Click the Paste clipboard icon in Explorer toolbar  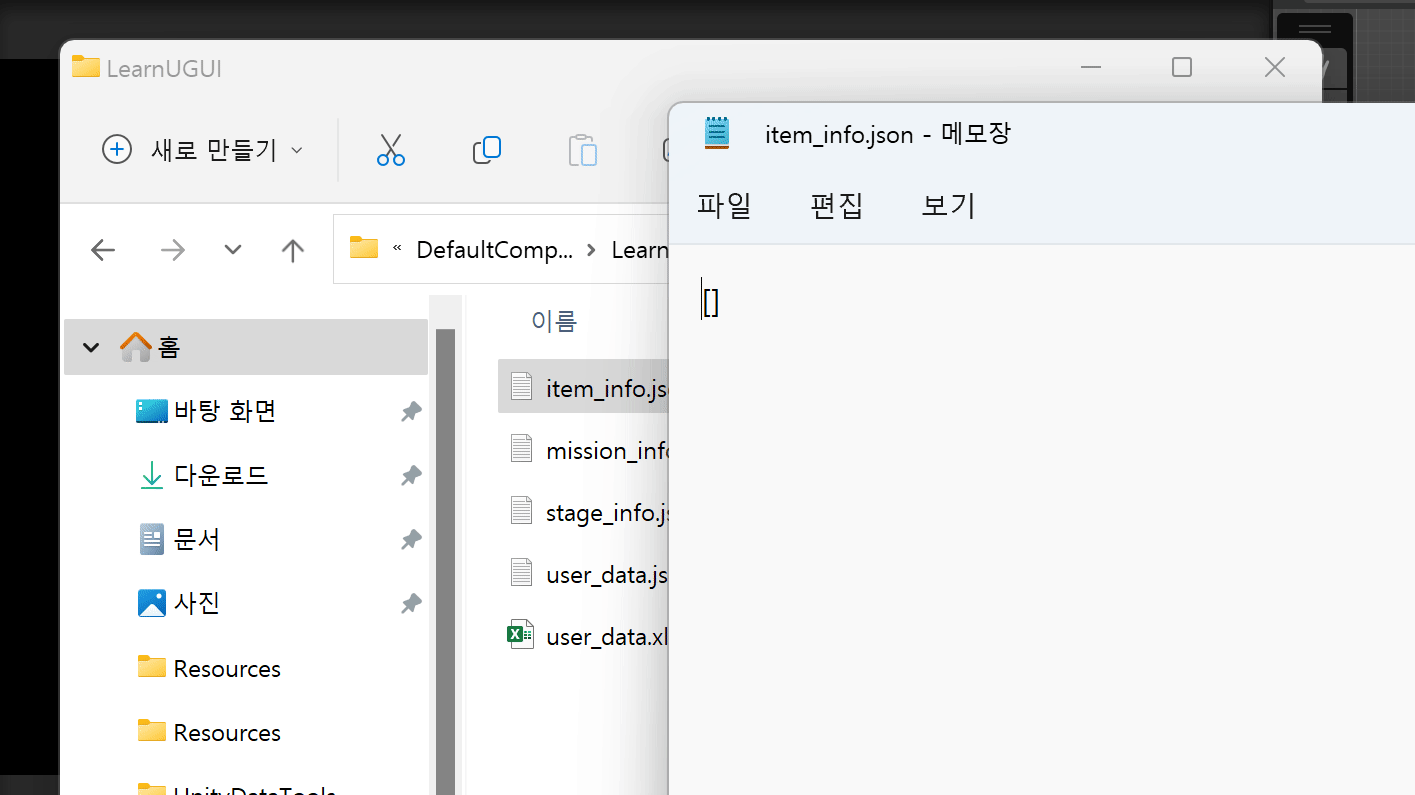click(x=583, y=150)
